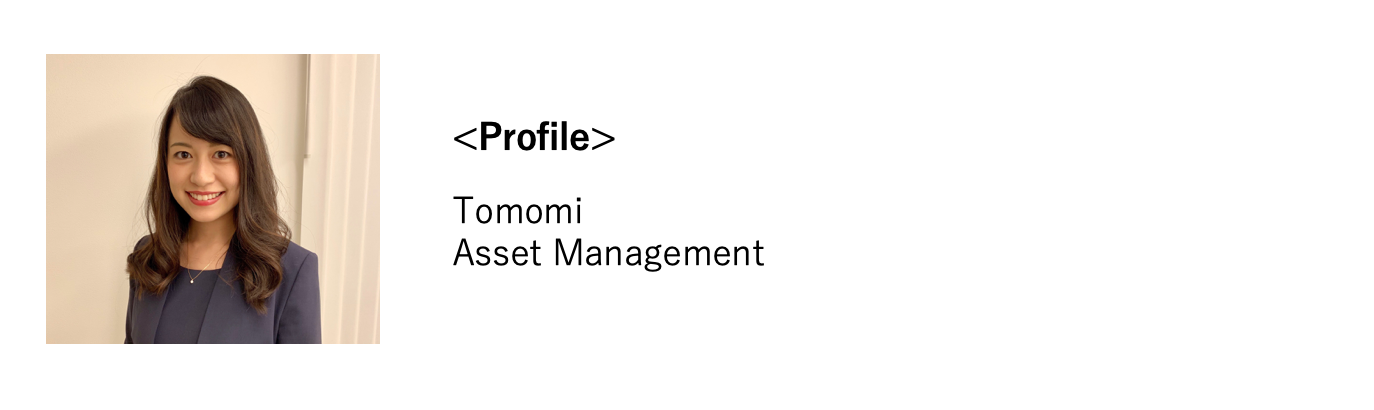Click the letter A in Asset
1374x410 pixels.
tap(463, 253)
